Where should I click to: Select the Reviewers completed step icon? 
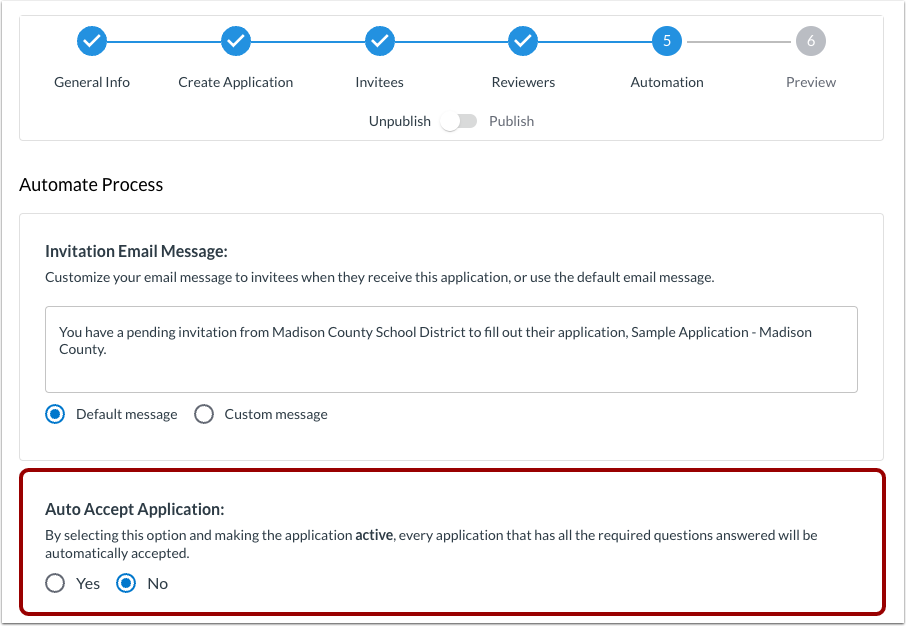click(x=523, y=41)
